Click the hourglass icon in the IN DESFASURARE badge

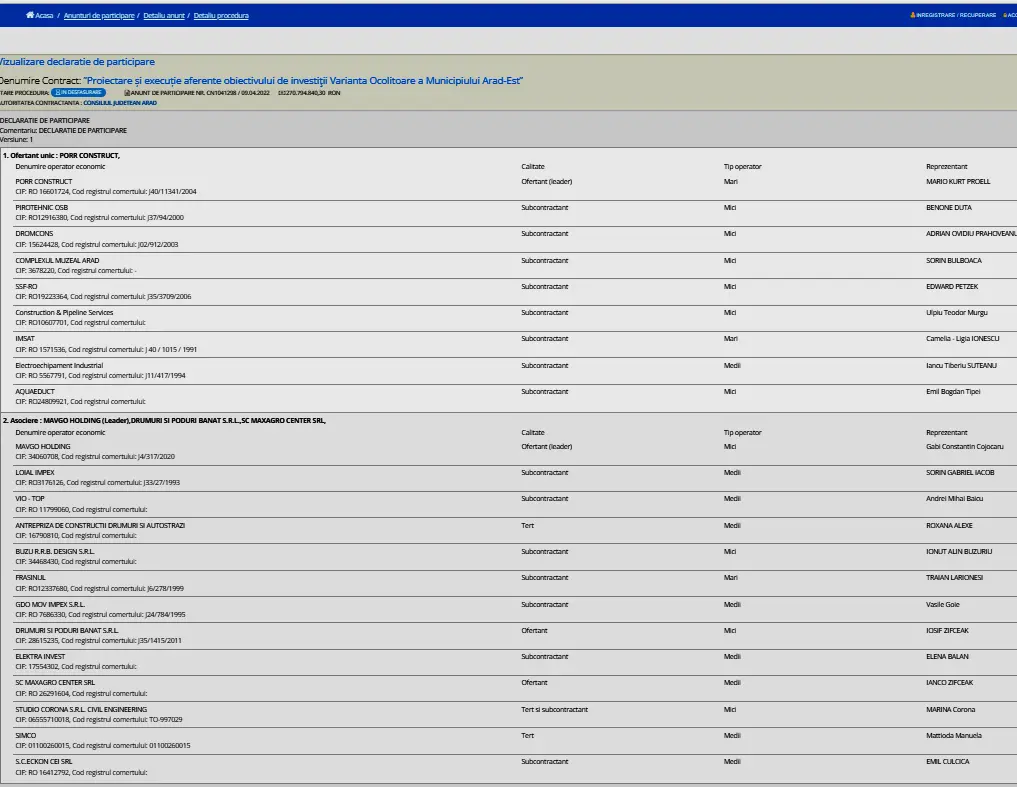[58, 93]
